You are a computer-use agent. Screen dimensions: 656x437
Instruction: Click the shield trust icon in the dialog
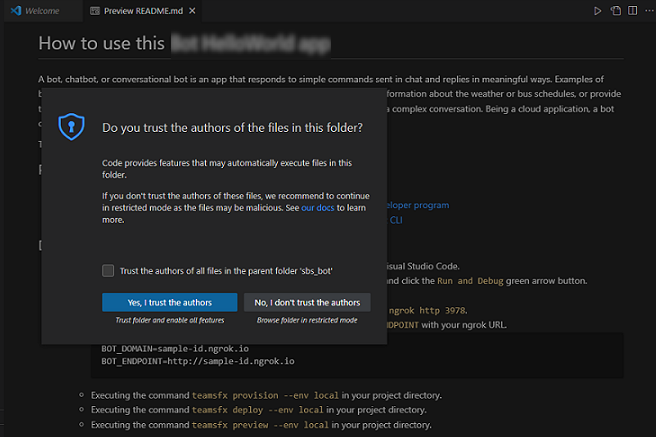click(72, 126)
